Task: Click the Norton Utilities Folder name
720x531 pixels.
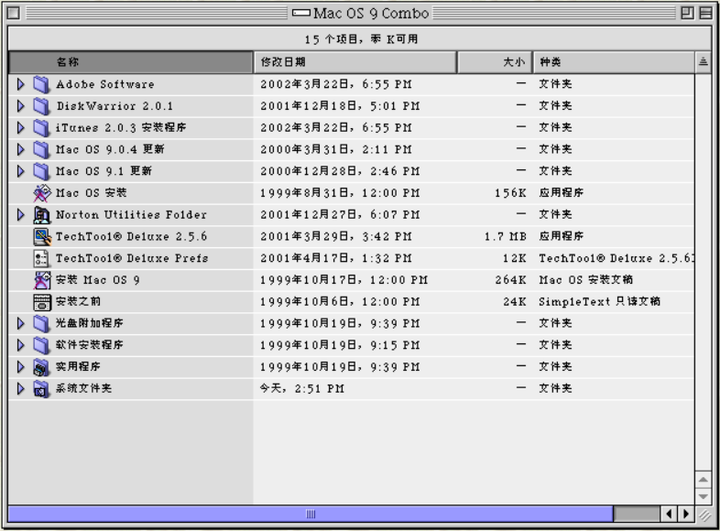Action: pos(131,215)
